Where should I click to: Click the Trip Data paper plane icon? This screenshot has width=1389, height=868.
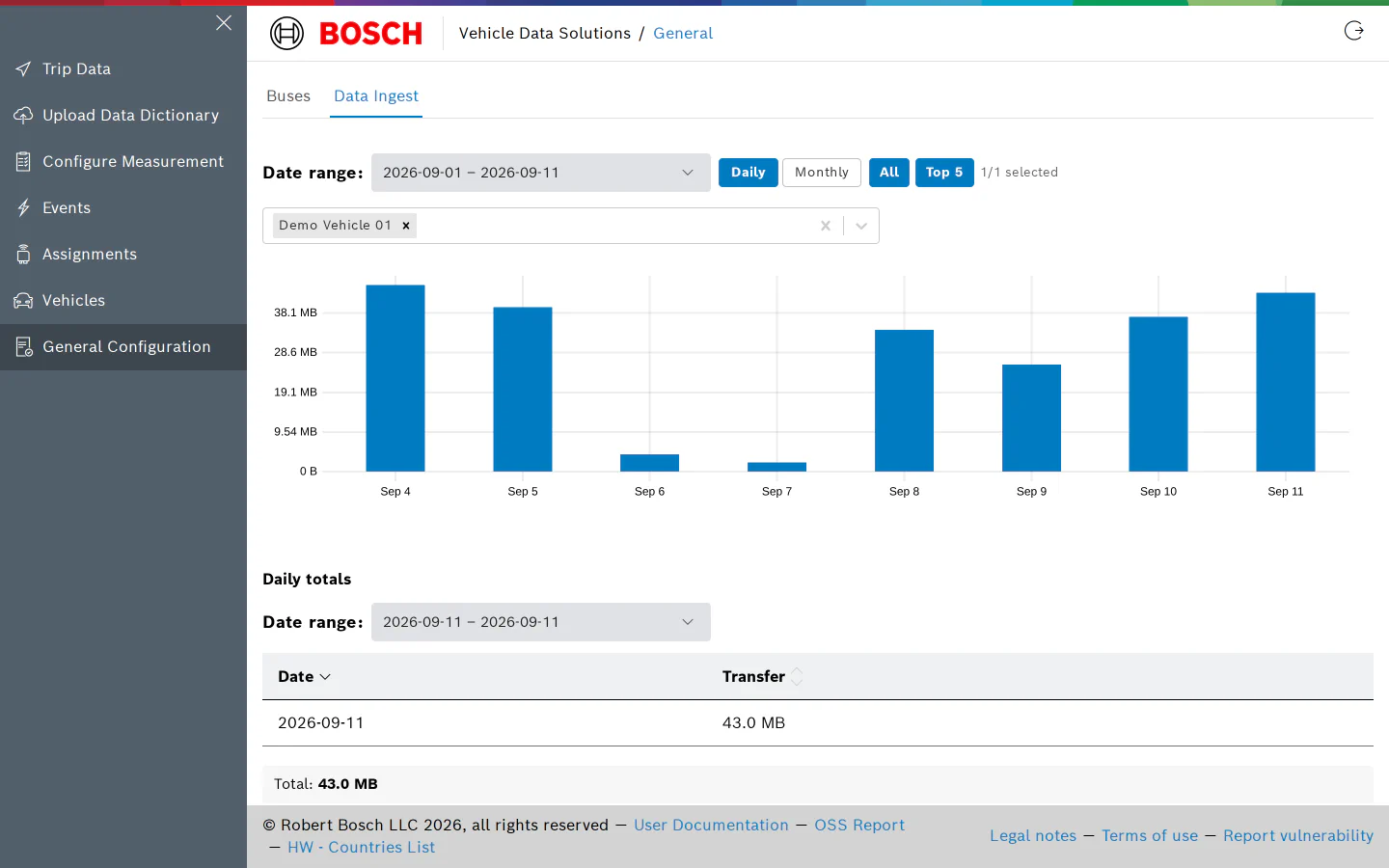pyautogui.click(x=23, y=69)
